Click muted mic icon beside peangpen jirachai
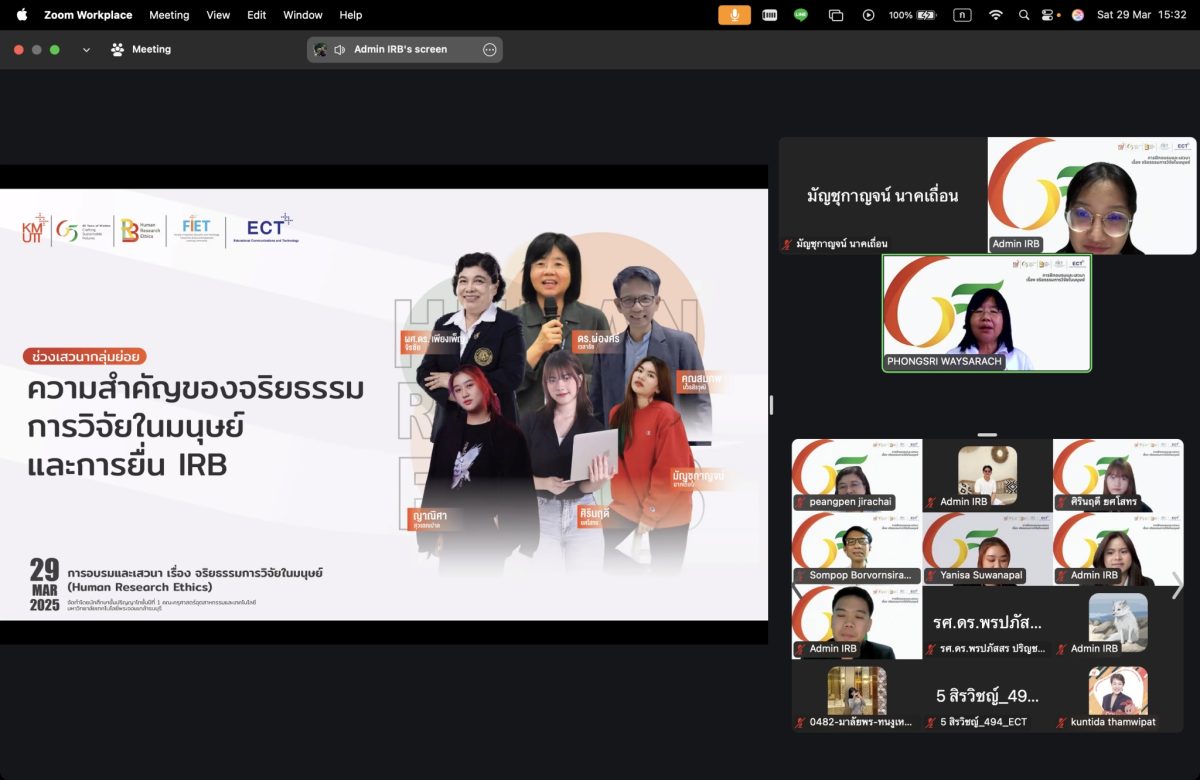Screen dimensions: 1200x780 (801, 503)
